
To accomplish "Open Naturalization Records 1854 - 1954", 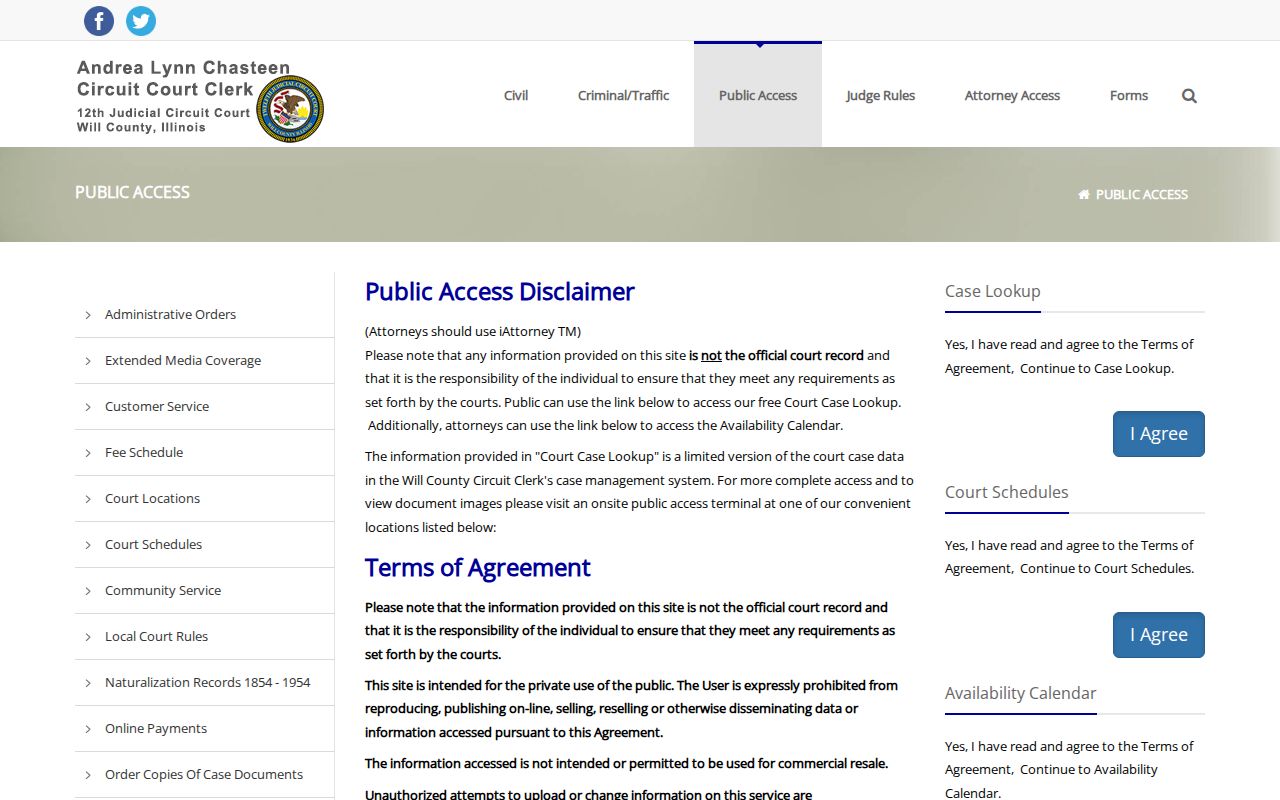I will pyautogui.click(x=208, y=682).
